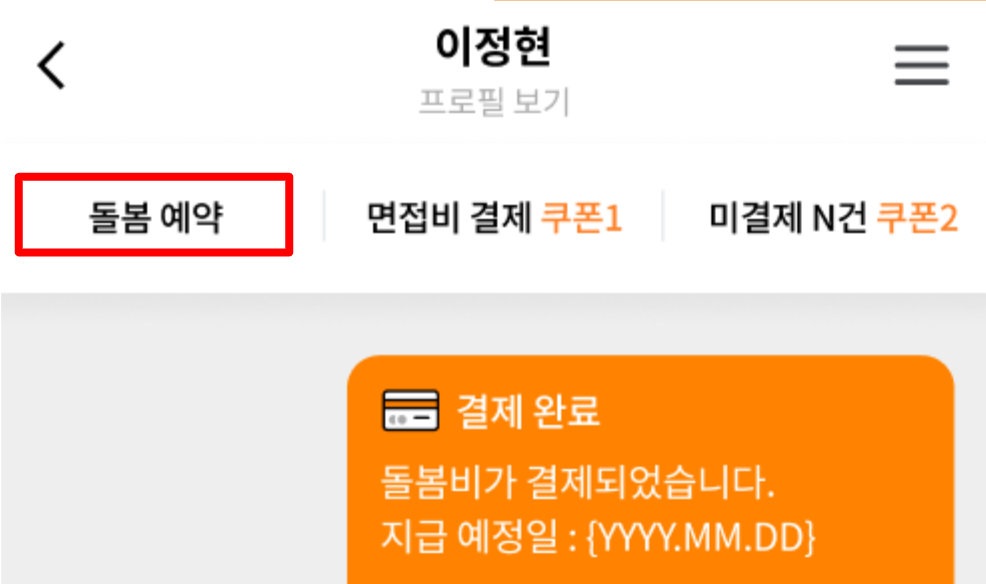The width and height of the screenshot is (986, 584).
Task: Tap the orange 쿠폰1 badge
Action: click(582, 218)
